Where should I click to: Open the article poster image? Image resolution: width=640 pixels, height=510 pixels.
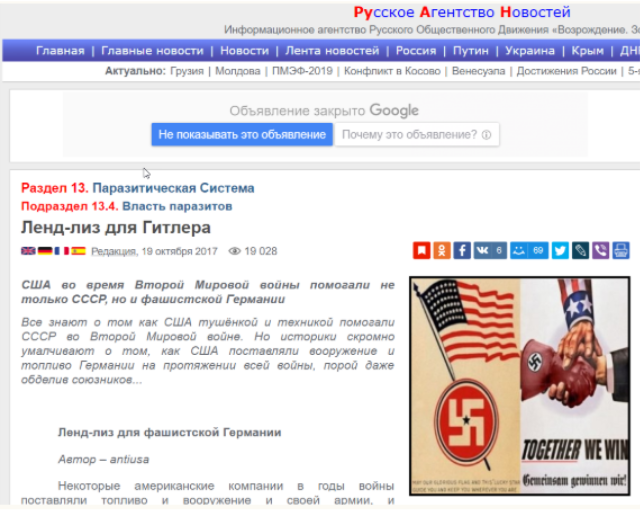pyautogui.click(x=520, y=386)
